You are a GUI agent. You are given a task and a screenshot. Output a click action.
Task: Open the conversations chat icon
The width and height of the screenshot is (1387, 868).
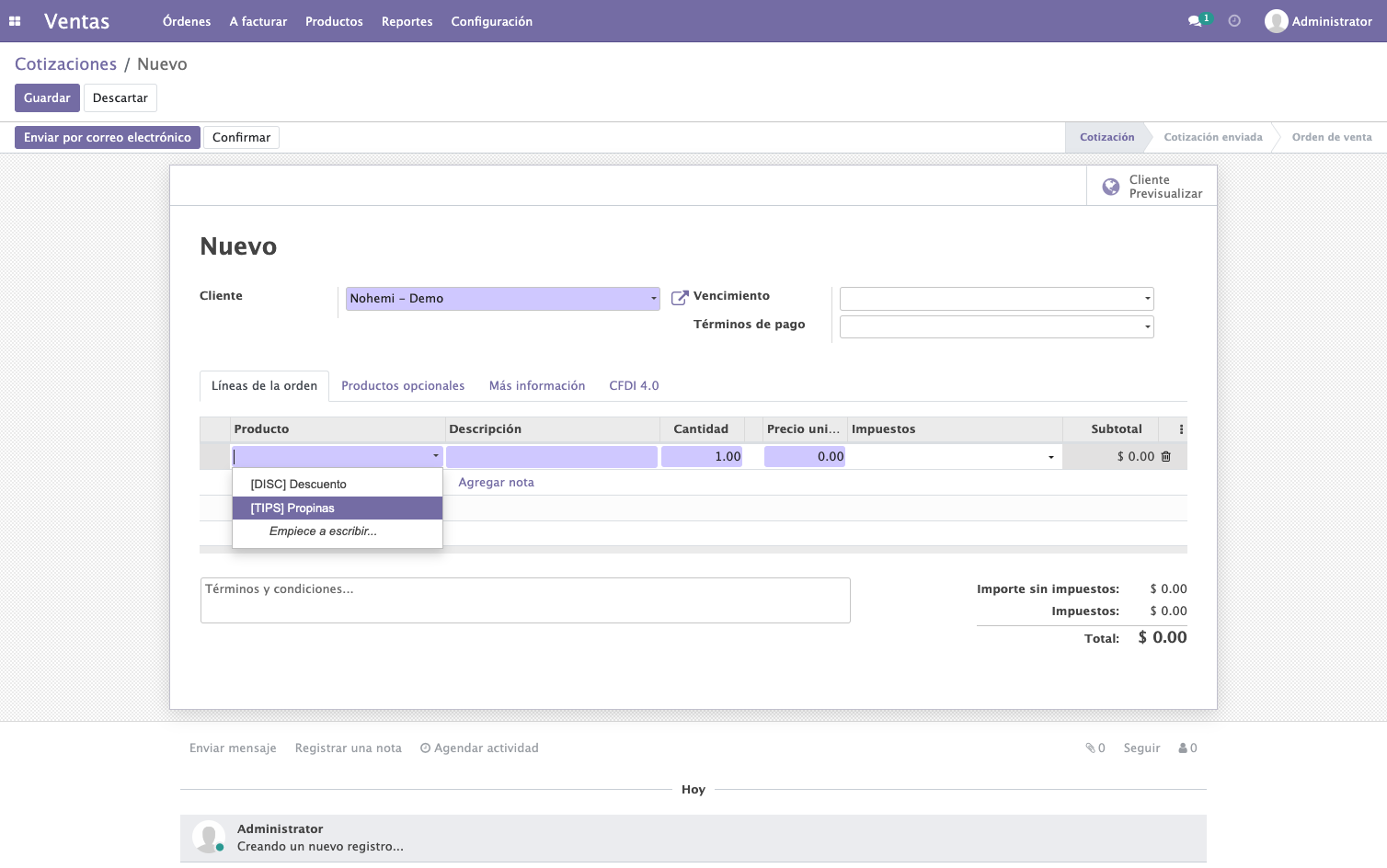tap(1195, 21)
